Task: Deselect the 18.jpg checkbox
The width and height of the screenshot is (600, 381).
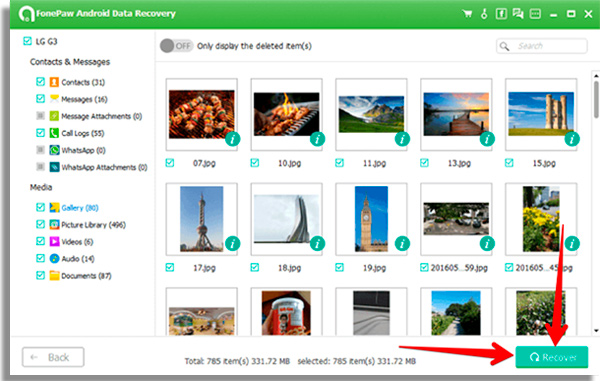Action: [x=254, y=267]
